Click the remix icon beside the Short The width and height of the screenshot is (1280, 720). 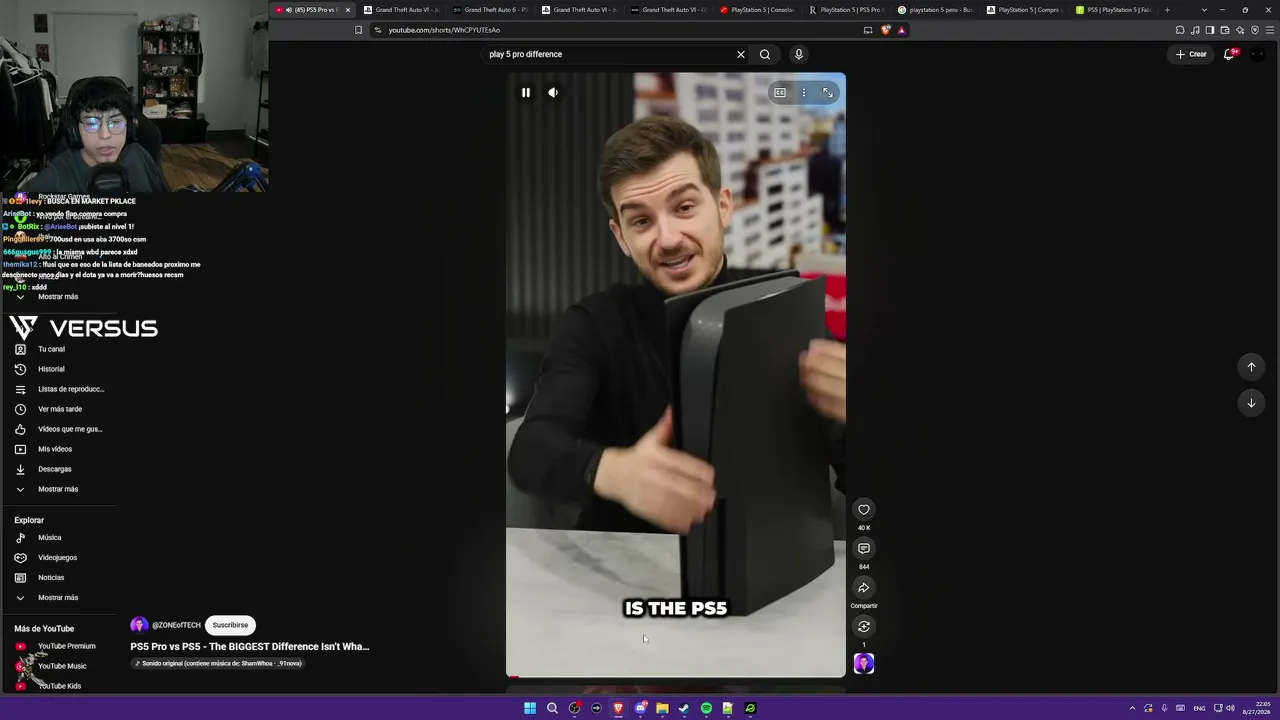864,627
